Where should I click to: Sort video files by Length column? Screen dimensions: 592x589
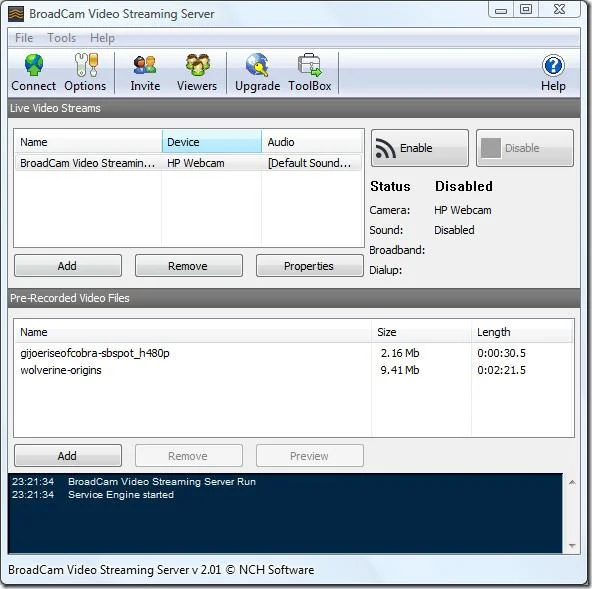tap(522, 332)
